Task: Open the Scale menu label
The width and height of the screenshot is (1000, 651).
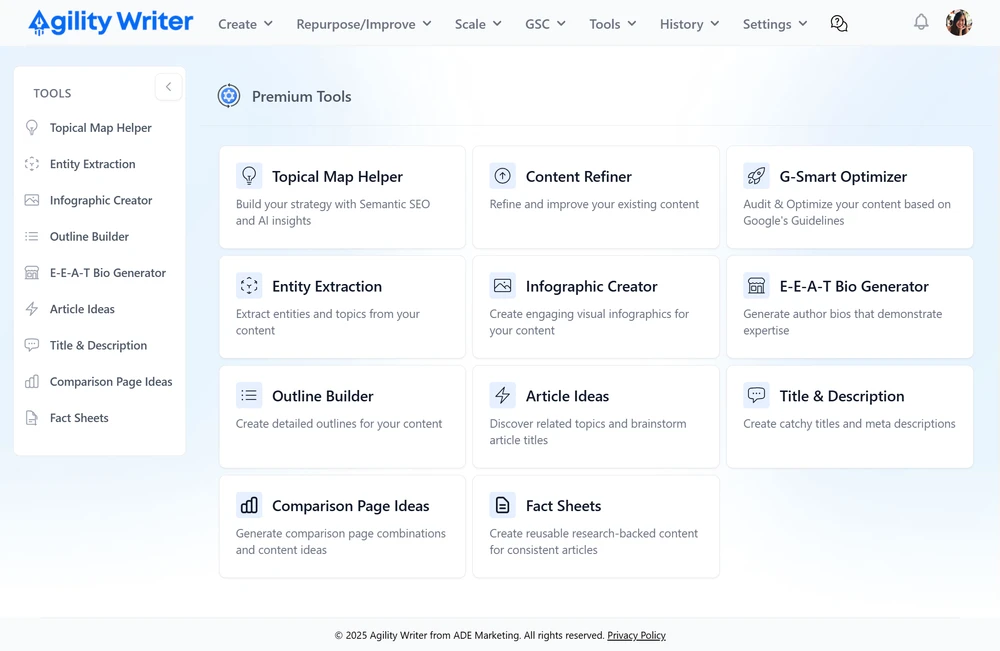Action: (470, 24)
